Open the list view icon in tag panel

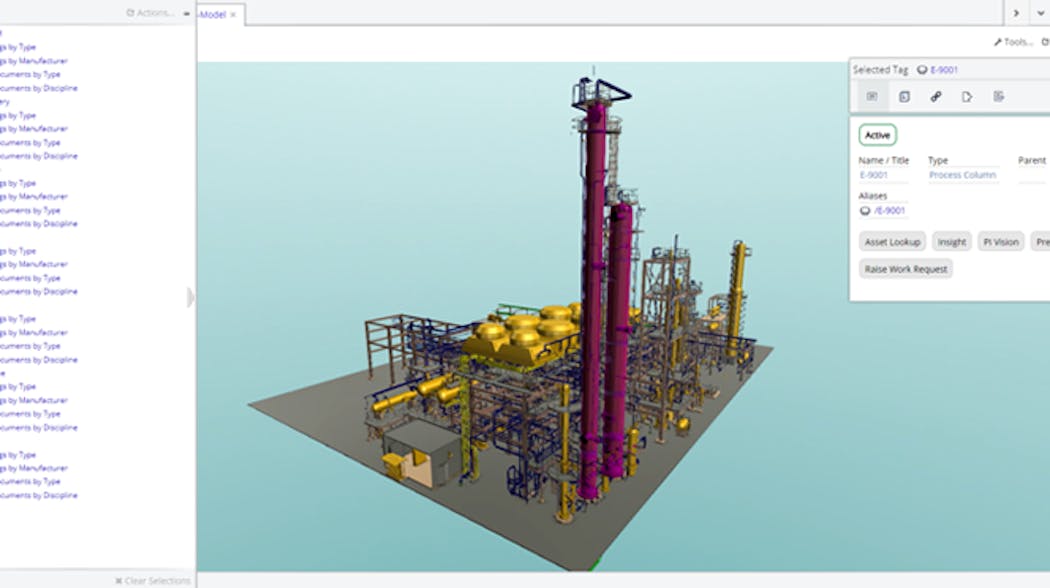(x=999, y=97)
